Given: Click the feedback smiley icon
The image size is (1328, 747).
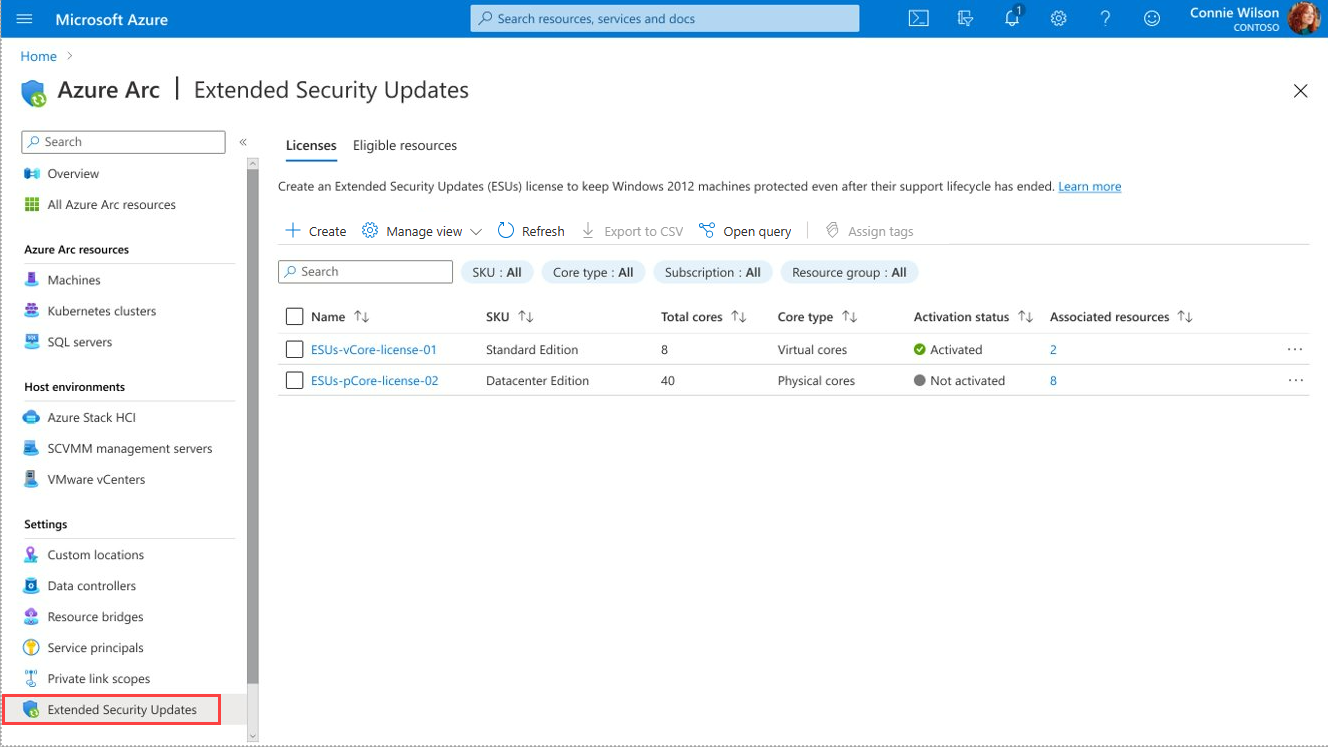Looking at the screenshot, I should 1152,19.
